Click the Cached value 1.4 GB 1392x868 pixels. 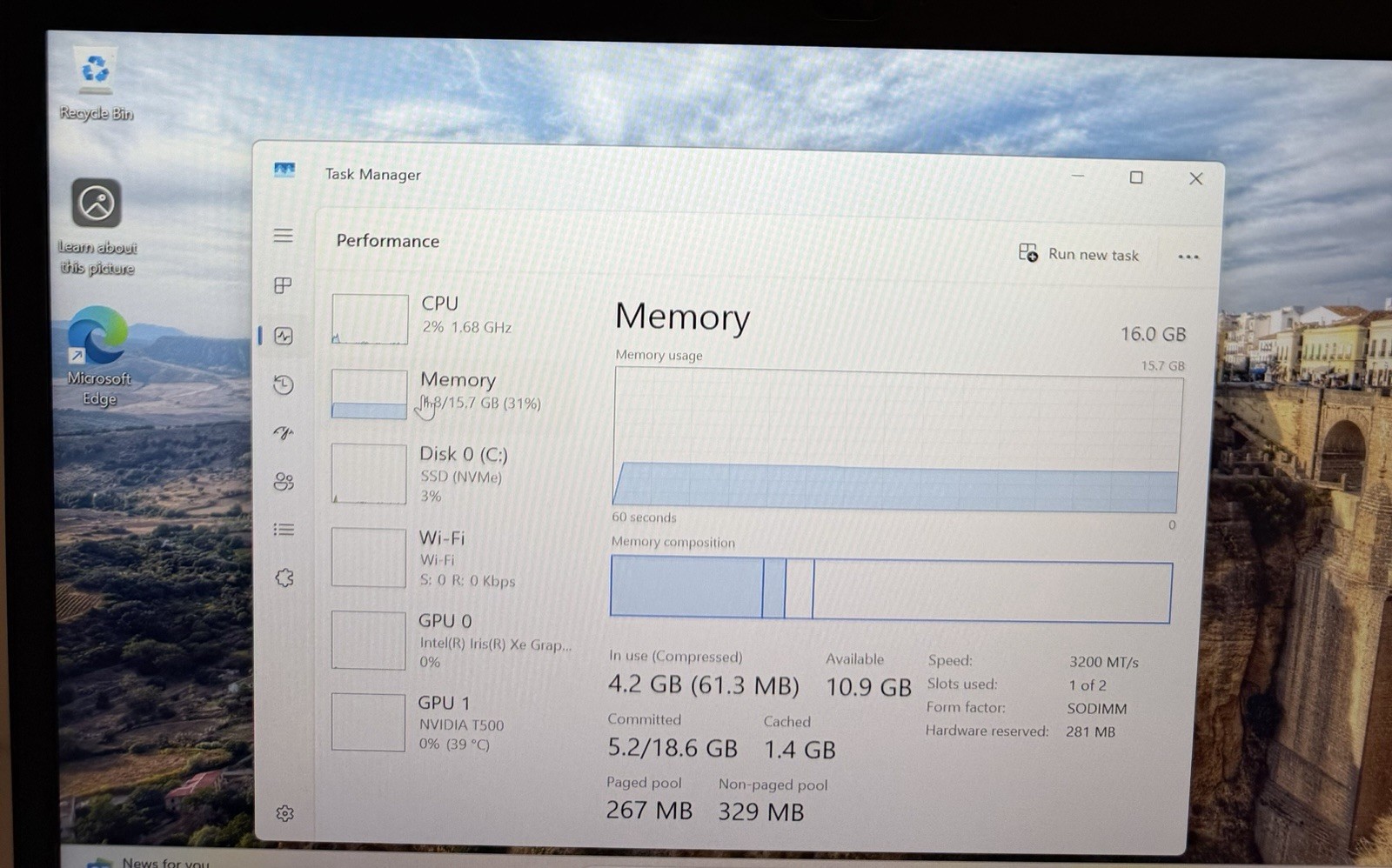coord(800,749)
